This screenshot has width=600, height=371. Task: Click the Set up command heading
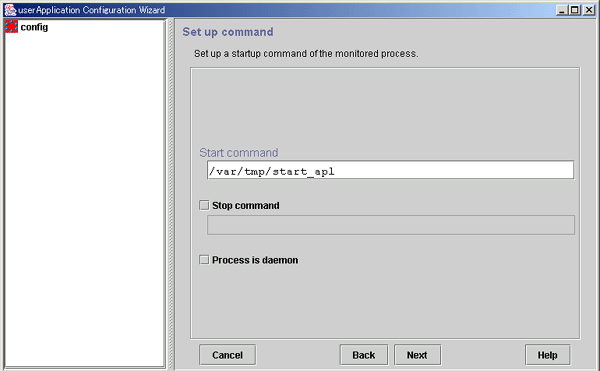pyautogui.click(x=228, y=32)
